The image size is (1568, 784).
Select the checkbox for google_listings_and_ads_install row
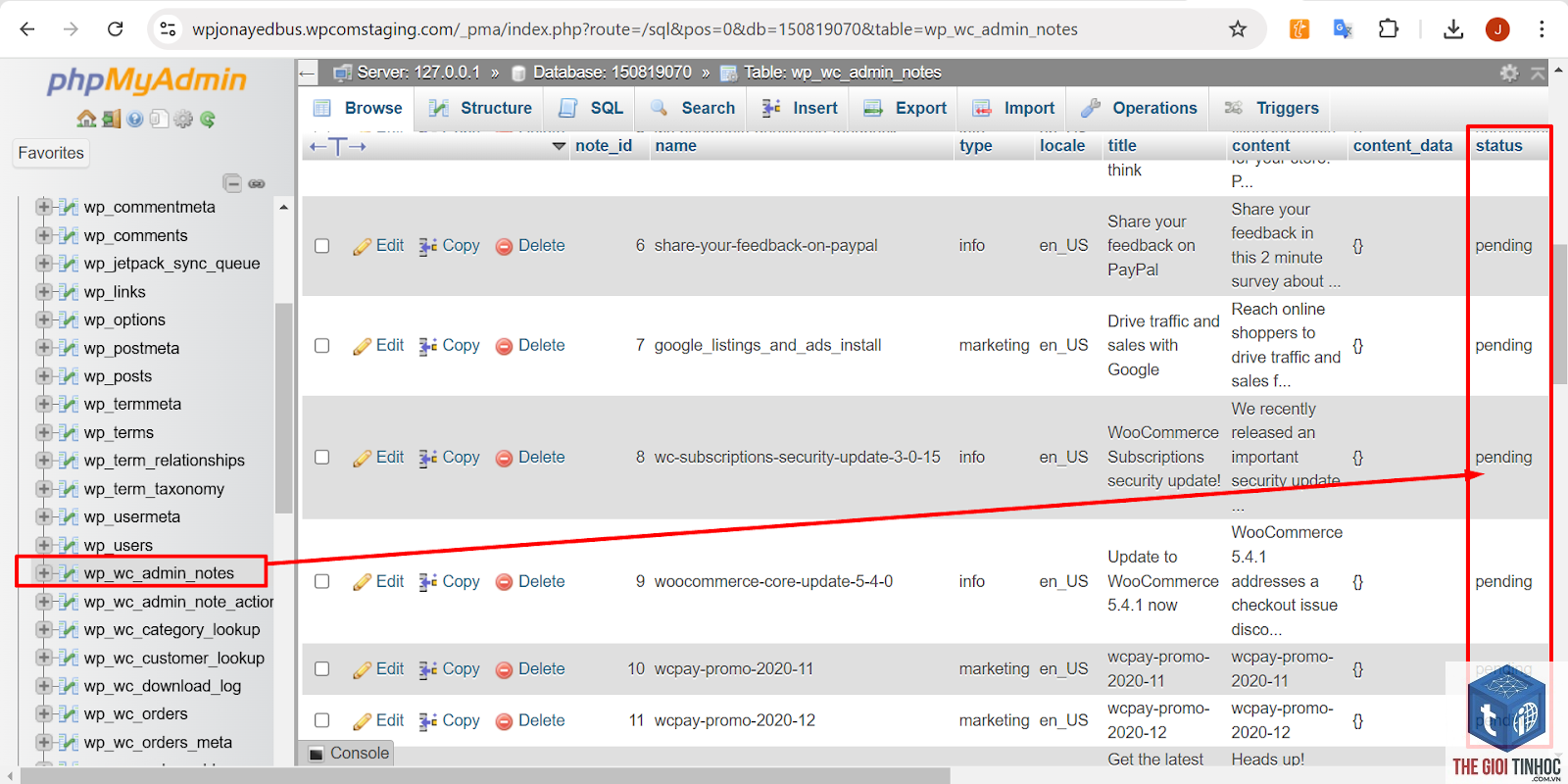pos(321,346)
